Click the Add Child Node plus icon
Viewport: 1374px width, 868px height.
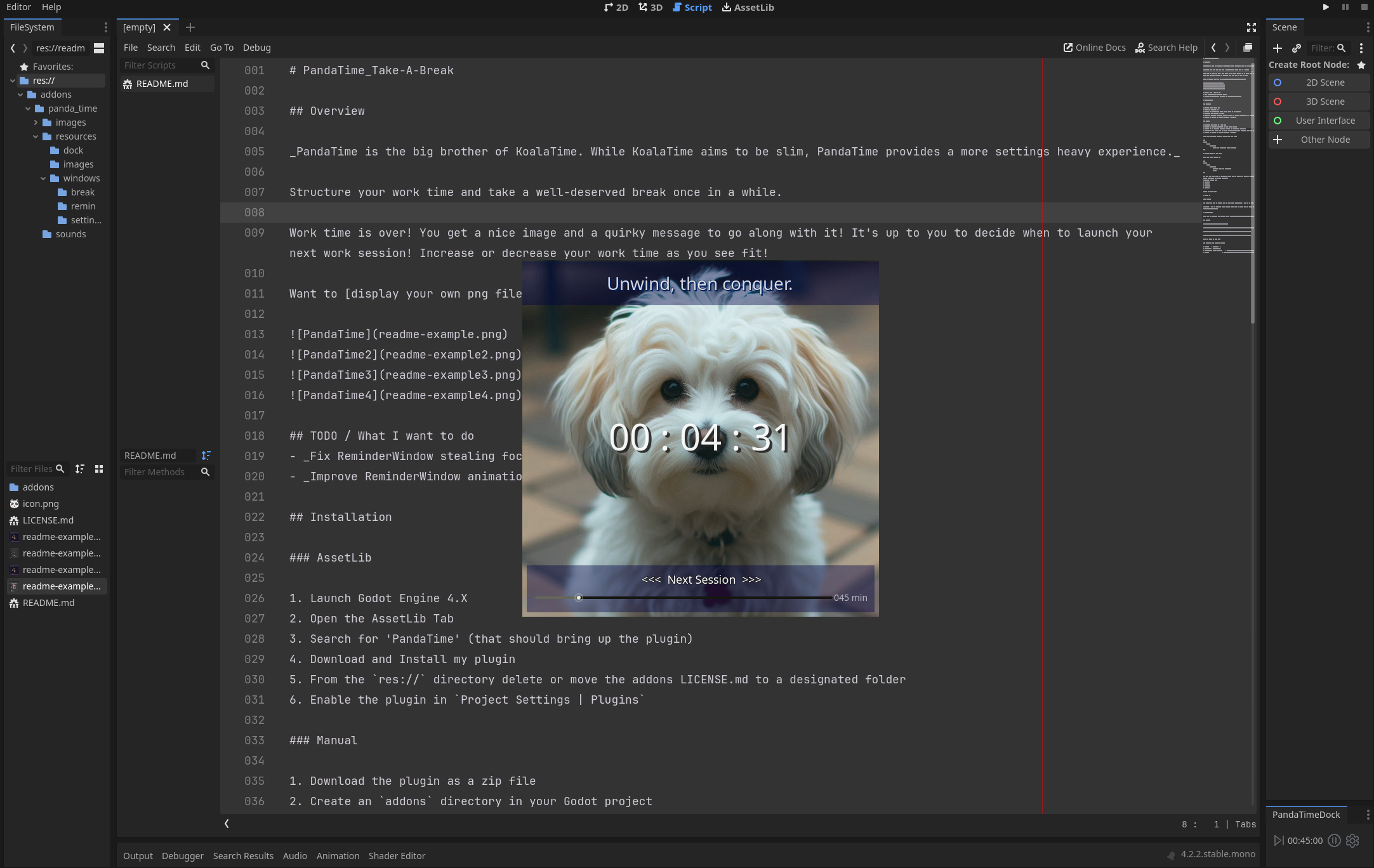click(x=1278, y=48)
